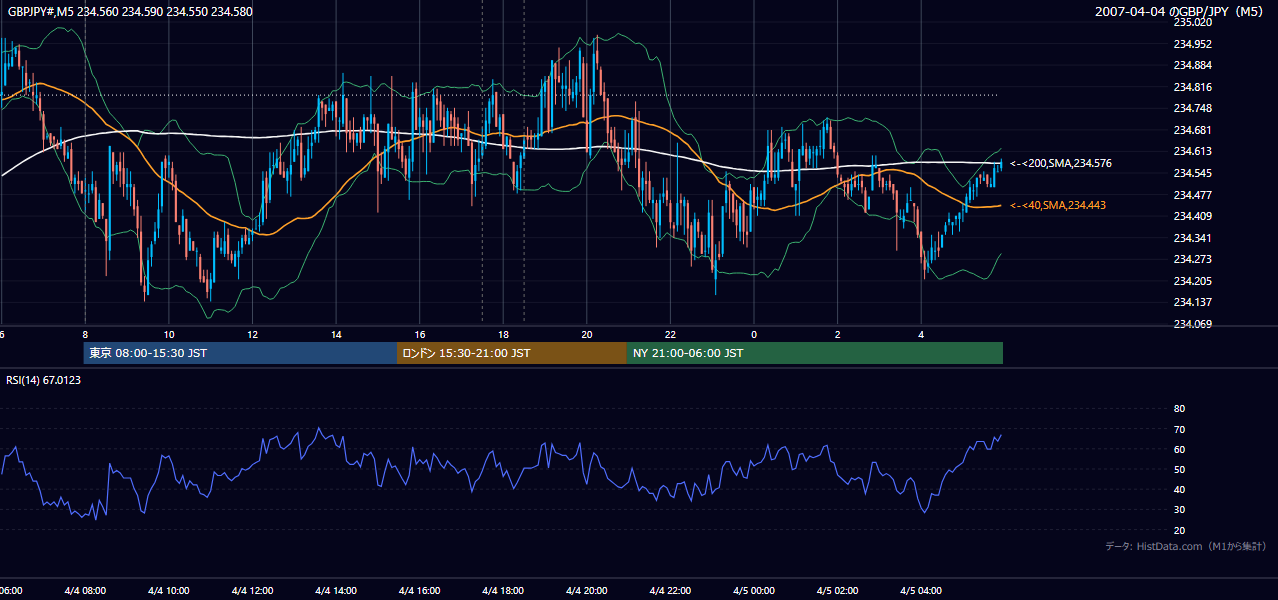Image resolution: width=1278 pixels, height=600 pixels.
Task: Select price level 234.884 on the axis
Action: click(1193, 66)
